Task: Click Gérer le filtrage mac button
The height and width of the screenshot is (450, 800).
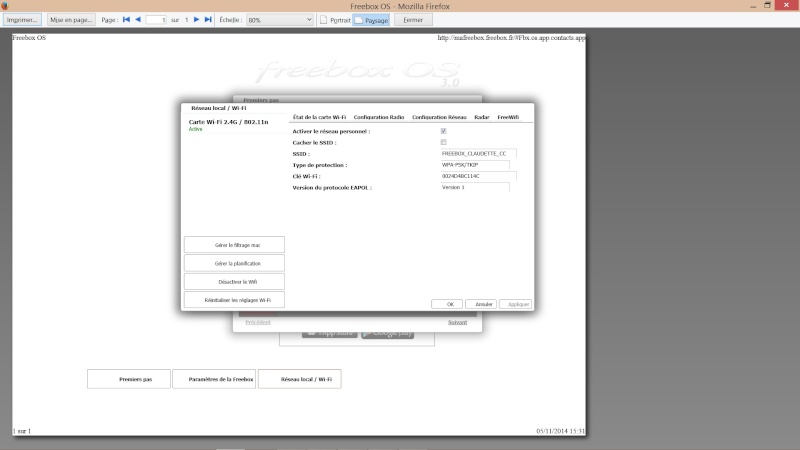Action: (234, 245)
